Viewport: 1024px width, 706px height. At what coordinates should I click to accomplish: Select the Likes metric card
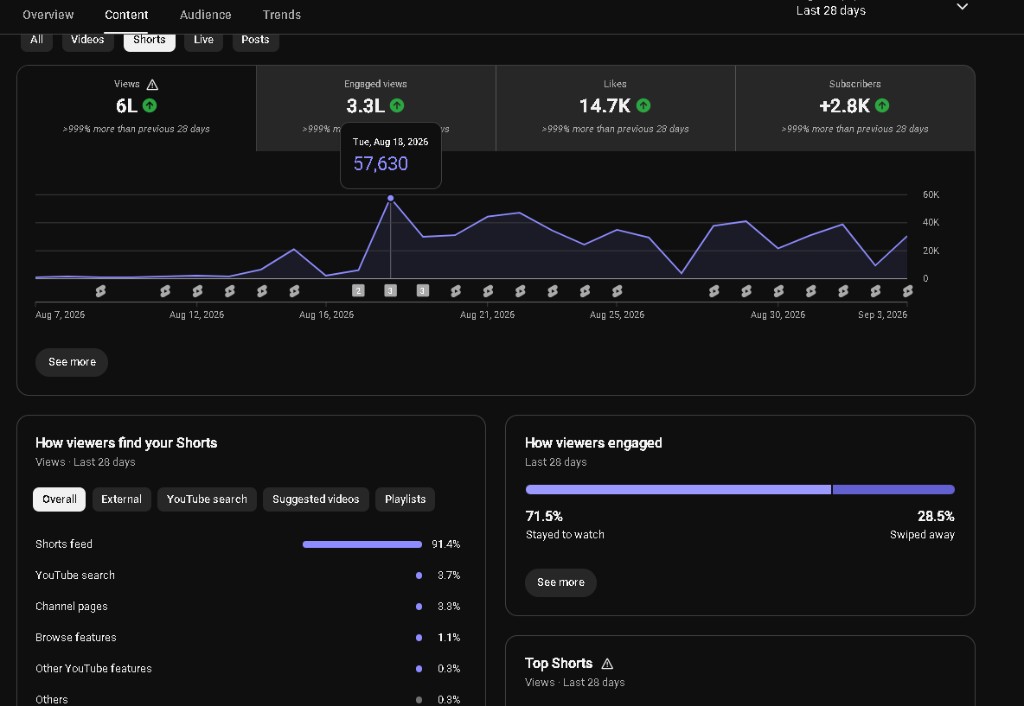615,108
